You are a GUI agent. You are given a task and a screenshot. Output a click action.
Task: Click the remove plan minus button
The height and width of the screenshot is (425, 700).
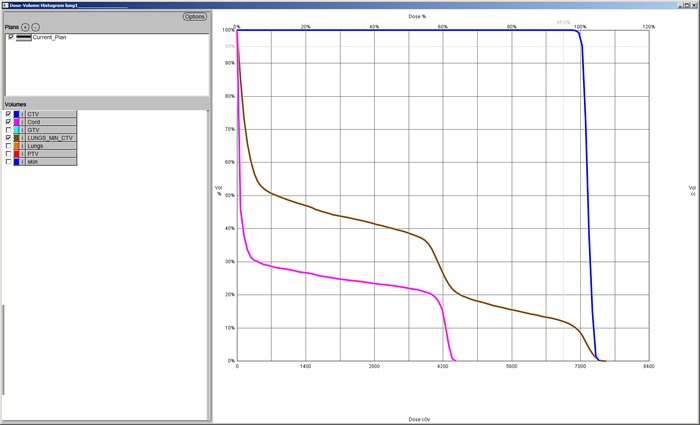(36, 27)
